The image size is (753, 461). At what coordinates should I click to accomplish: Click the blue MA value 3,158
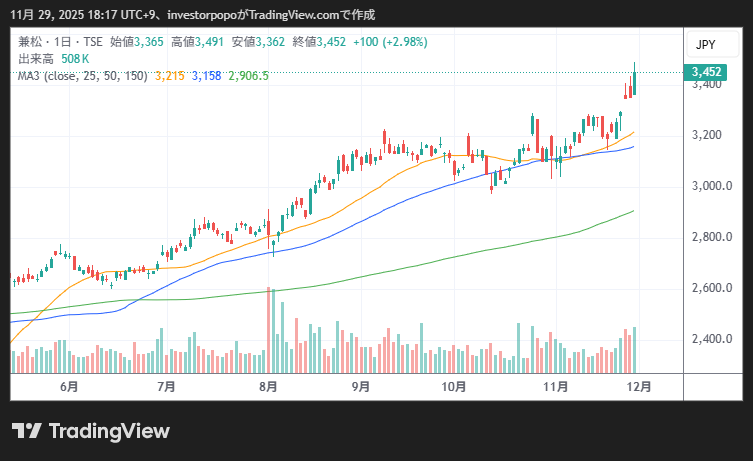207,76
